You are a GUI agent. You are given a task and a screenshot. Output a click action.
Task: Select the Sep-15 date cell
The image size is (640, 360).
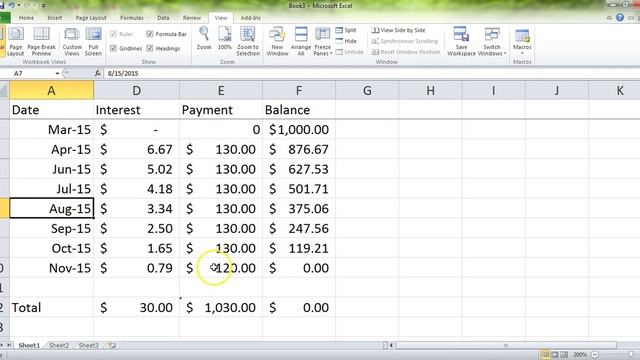51,228
